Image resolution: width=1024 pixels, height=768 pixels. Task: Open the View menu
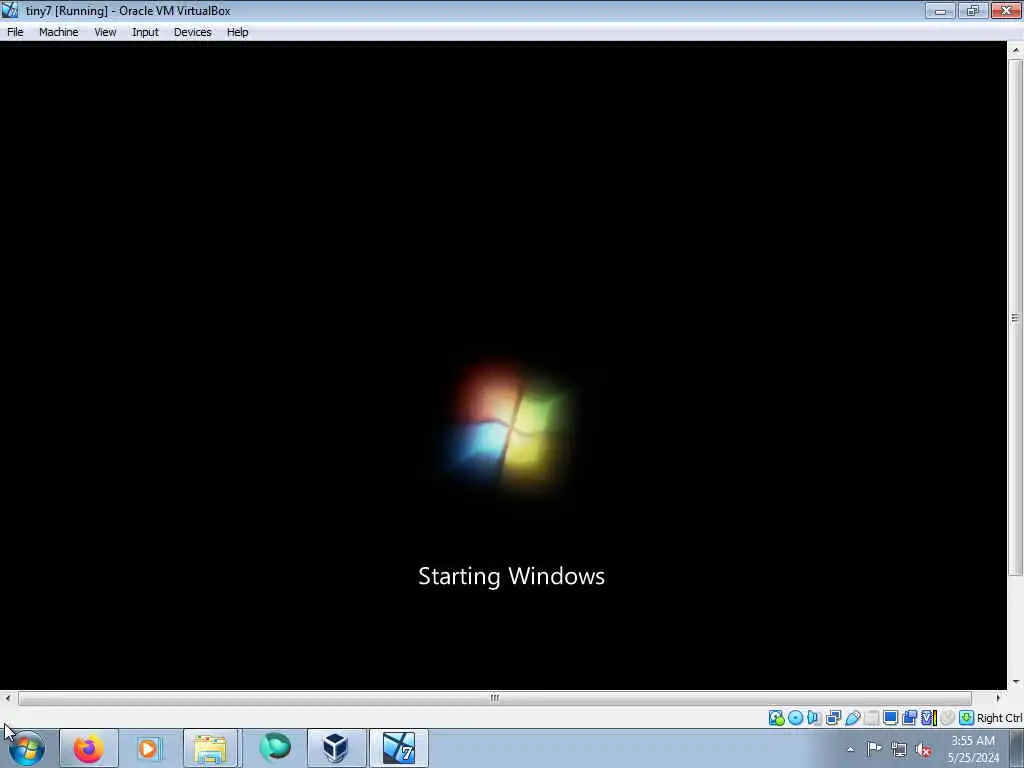point(105,32)
